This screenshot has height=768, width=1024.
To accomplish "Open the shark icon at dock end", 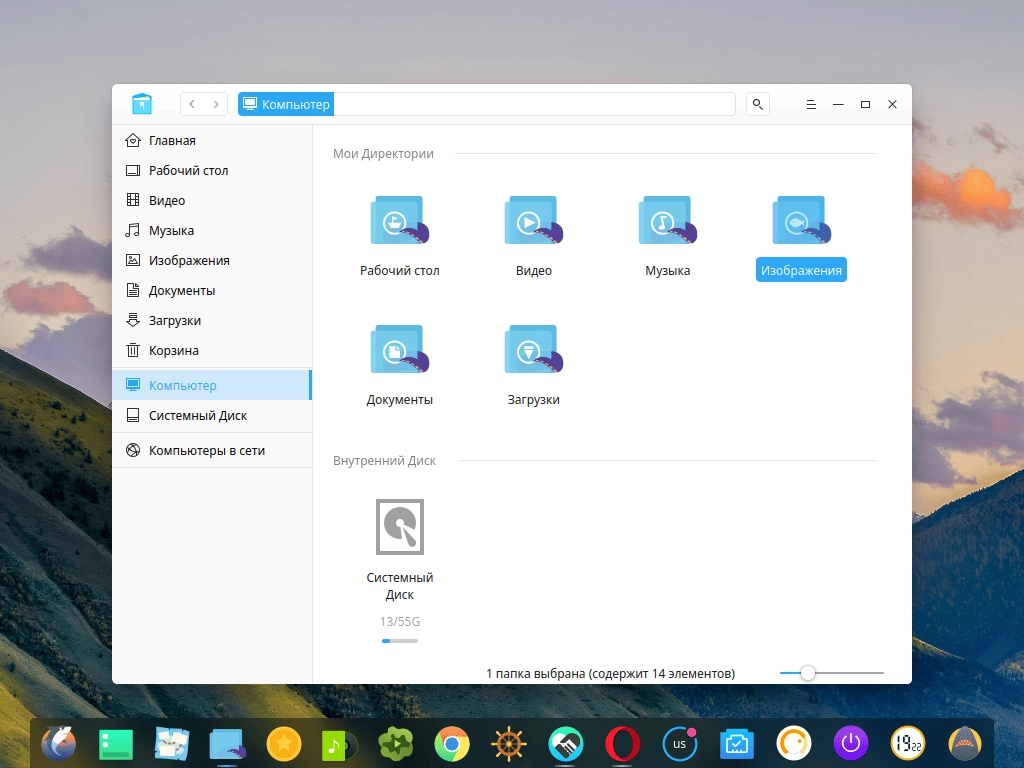I will click(965, 743).
